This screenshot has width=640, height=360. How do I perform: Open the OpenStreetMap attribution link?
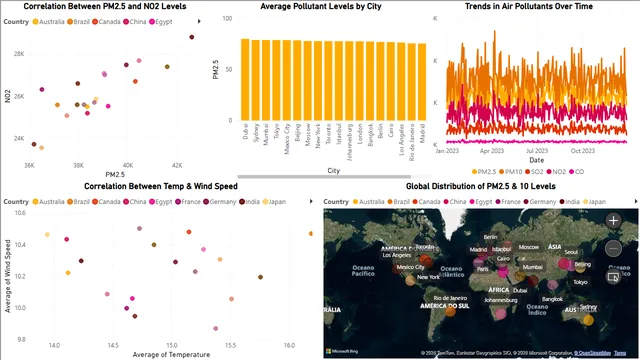click(x=592, y=353)
